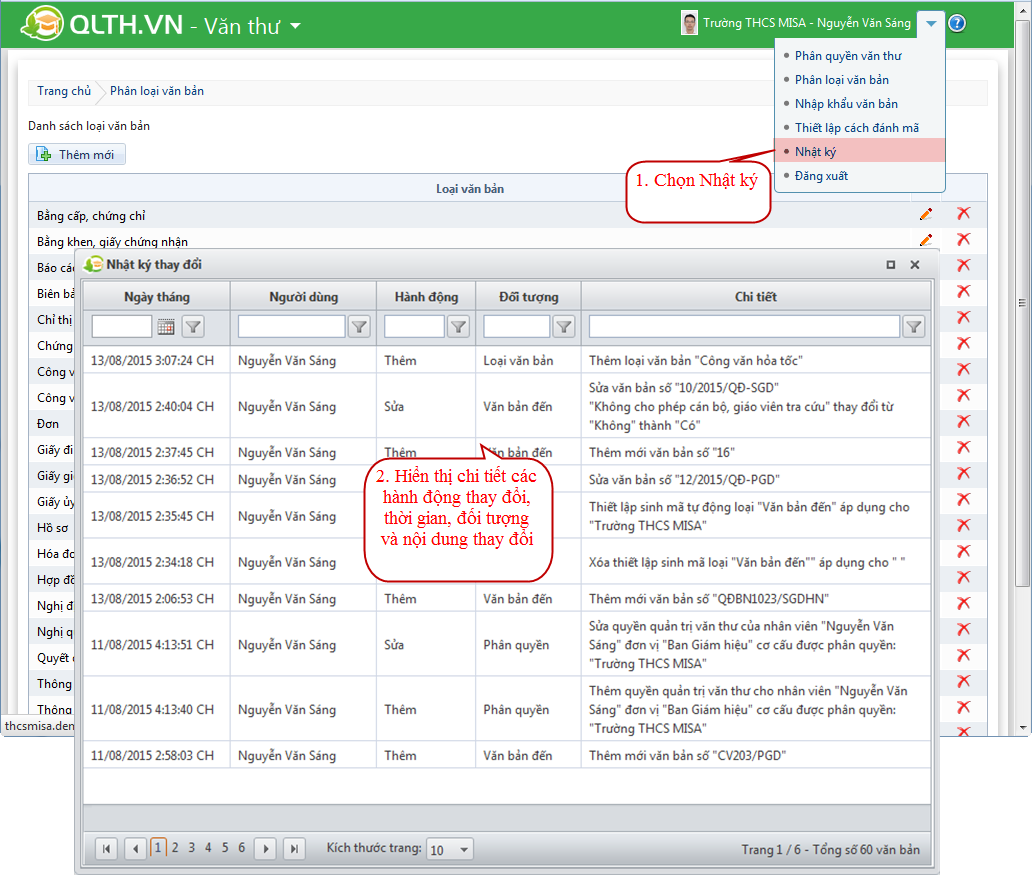Edit 'Bằng khen, giấy chứng nhận' pencil icon
1033x877 pixels.
pyautogui.click(x=926, y=240)
